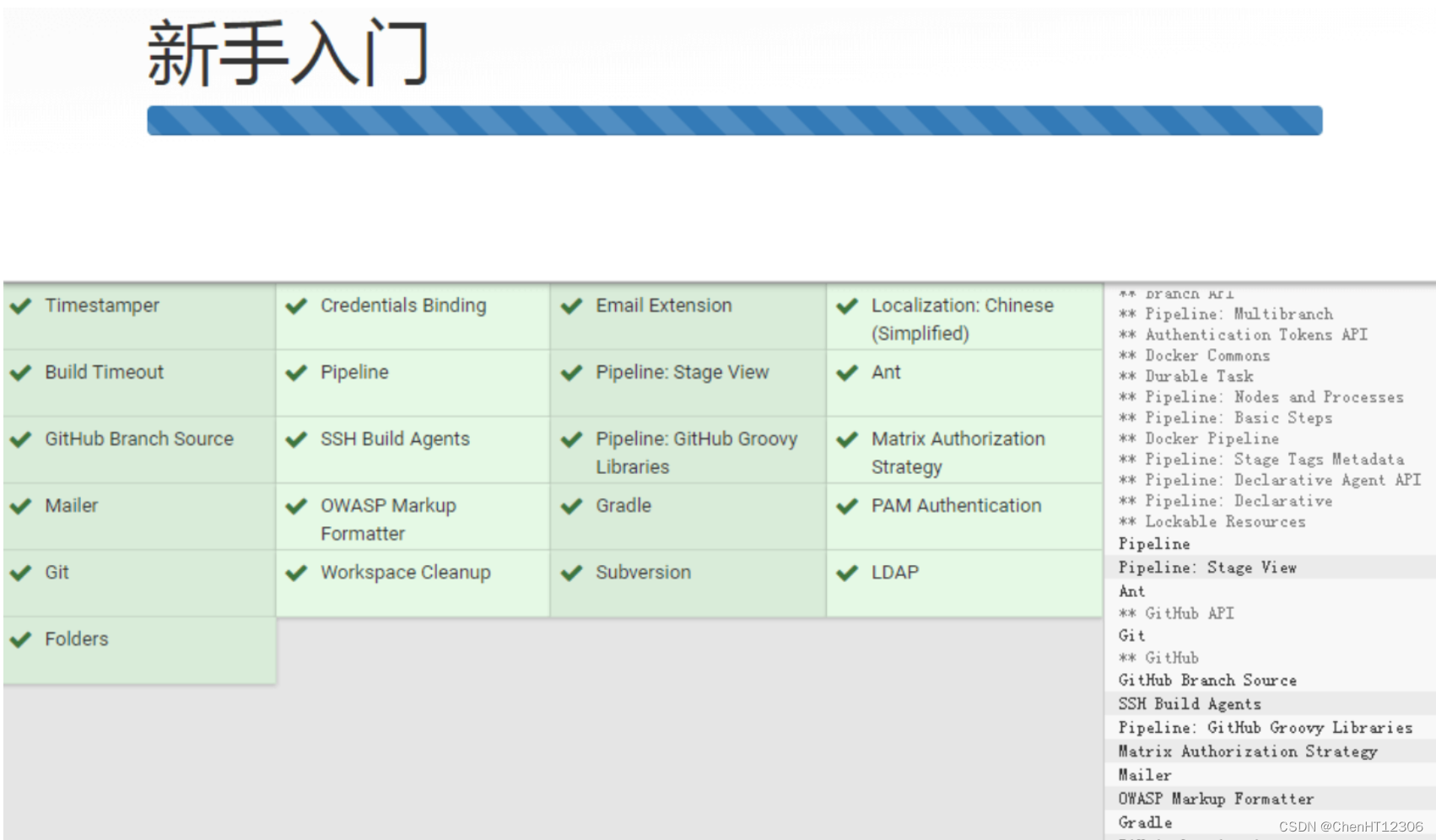This screenshot has width=1436, height=840.
Task: Click the checkmark beside PAM Authentication
Action: point(847,506)
